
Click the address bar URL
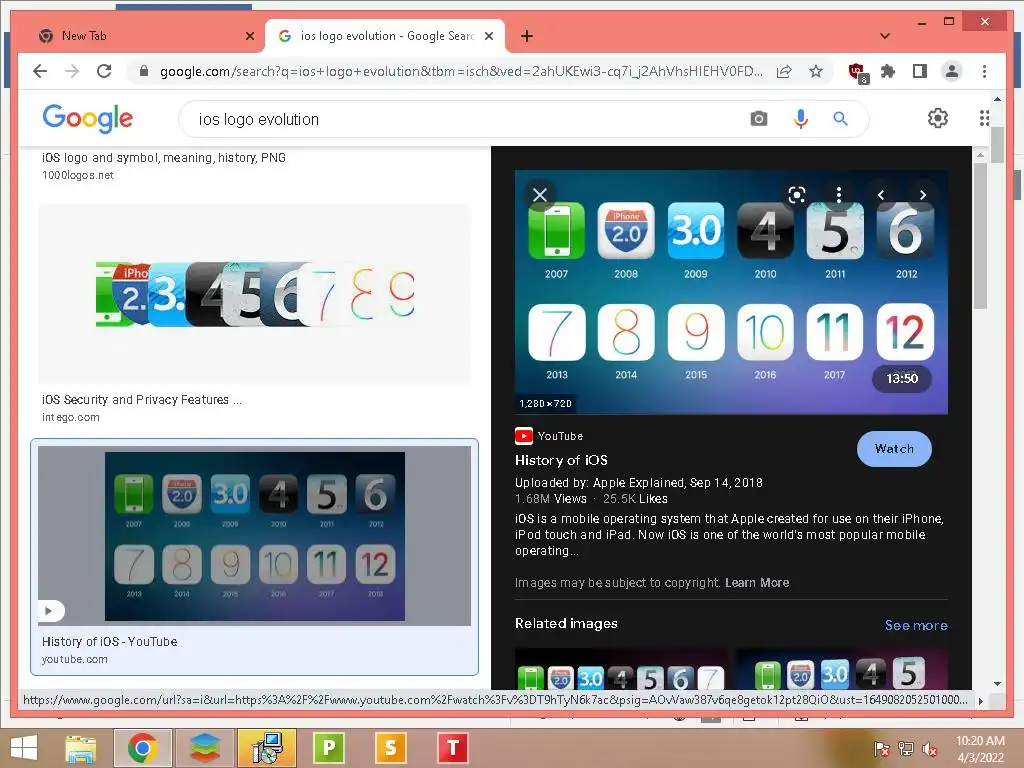coord(461,71)
